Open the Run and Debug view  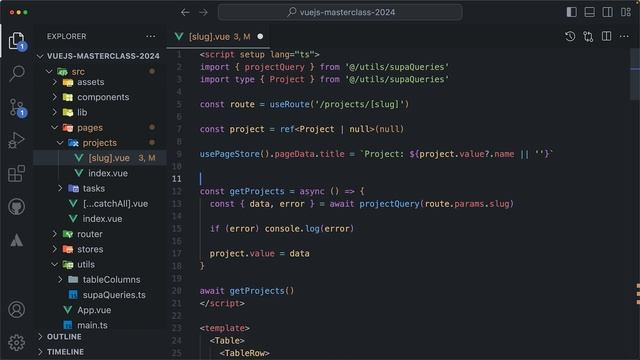point(16,140)
